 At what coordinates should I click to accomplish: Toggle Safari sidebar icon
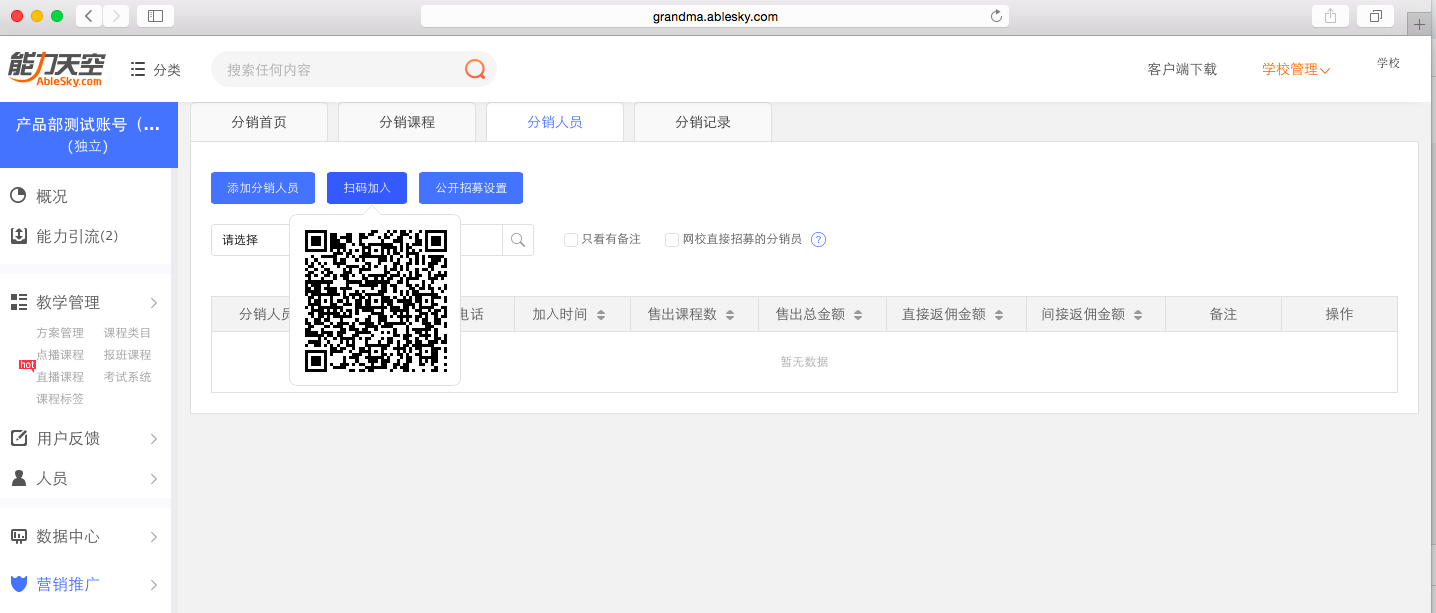pyautogui.click(x=155, y=16)
